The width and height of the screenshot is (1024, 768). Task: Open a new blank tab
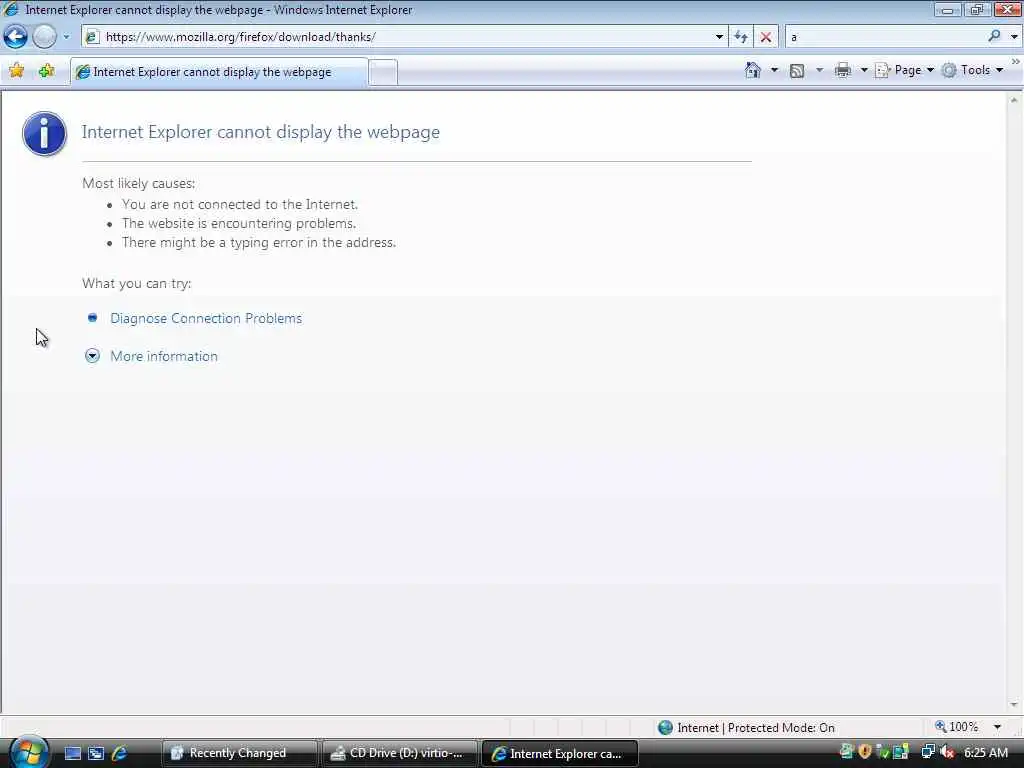pos(383,72)
